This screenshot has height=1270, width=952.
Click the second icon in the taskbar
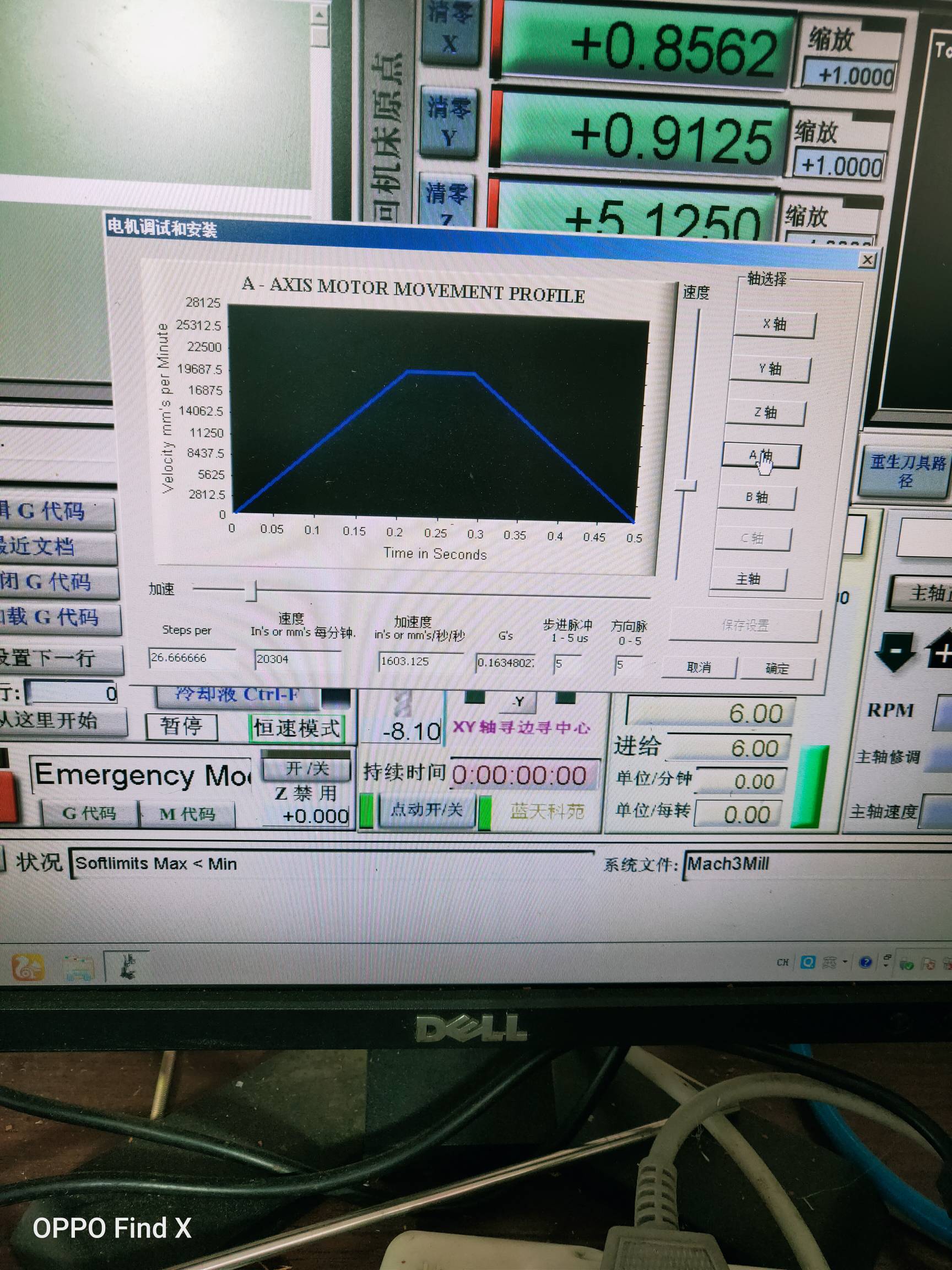[79, 967]
